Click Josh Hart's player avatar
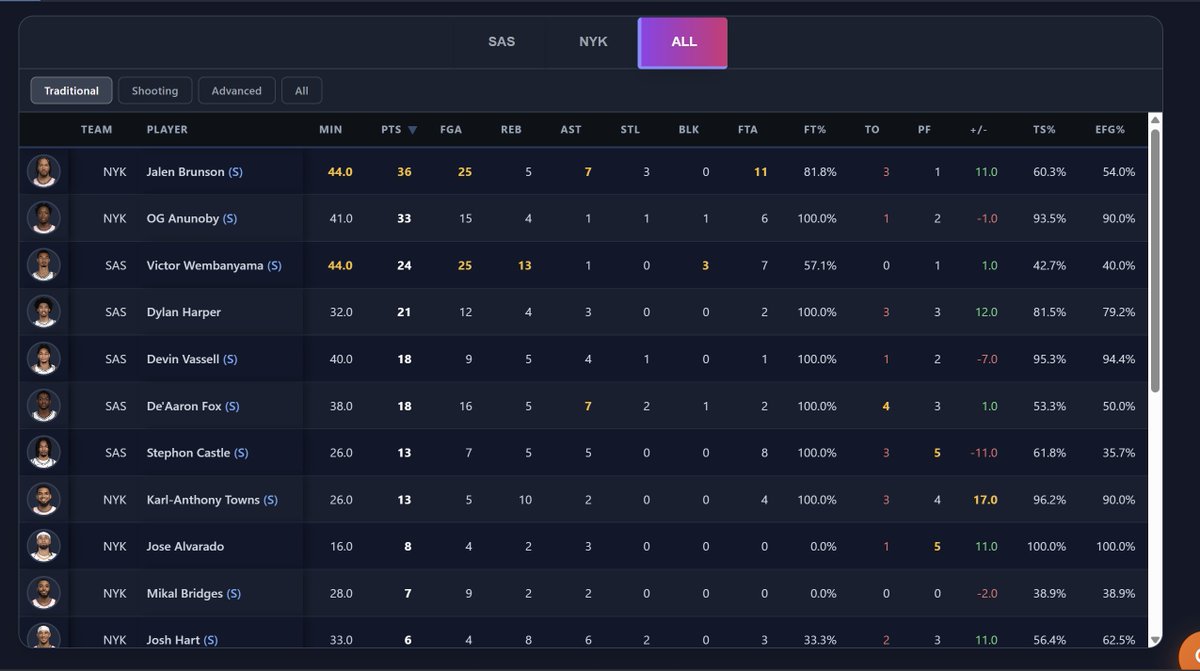This screenshot has width=1200, height=671. click(x=44, y=635)
